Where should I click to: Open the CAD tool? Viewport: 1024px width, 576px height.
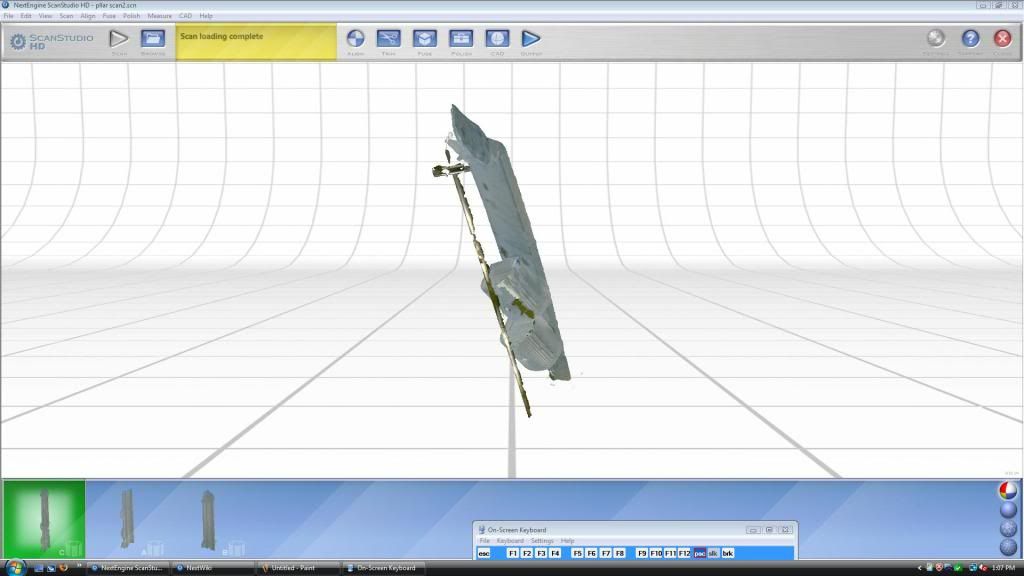[497, 39]
